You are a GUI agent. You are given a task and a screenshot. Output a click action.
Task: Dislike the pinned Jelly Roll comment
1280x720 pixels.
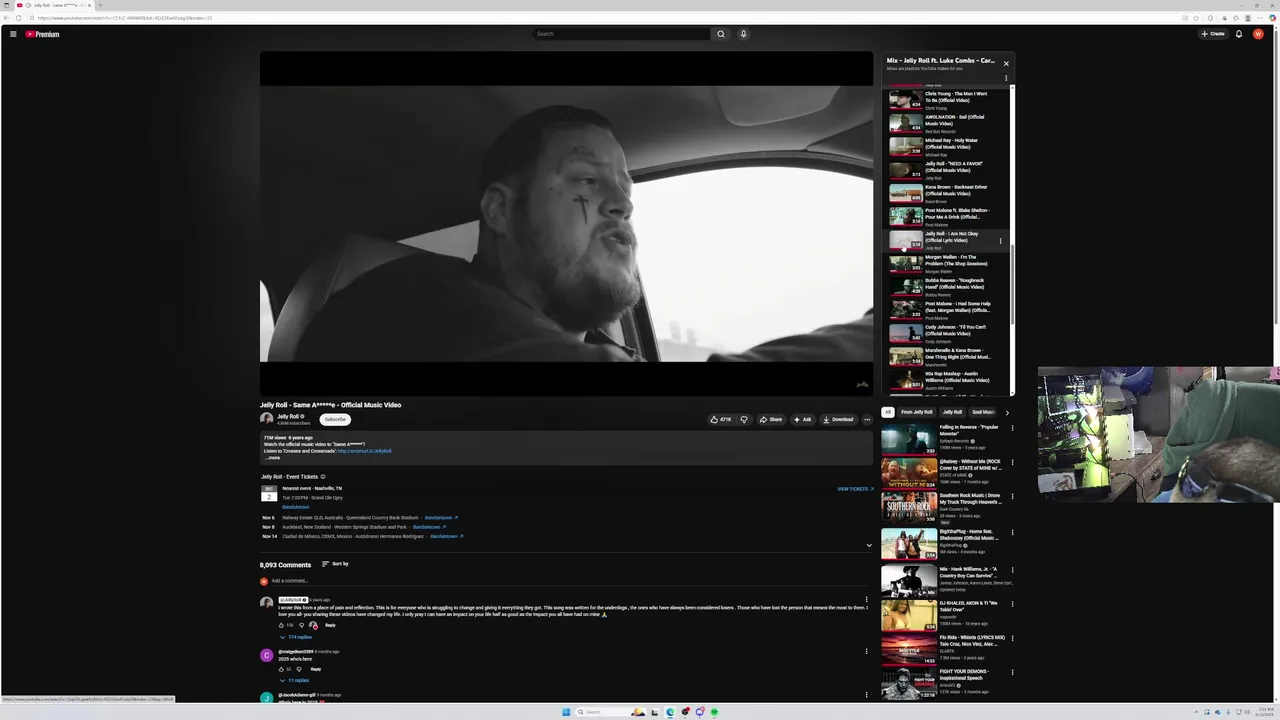pyautogui.click(x=301, y=625)
